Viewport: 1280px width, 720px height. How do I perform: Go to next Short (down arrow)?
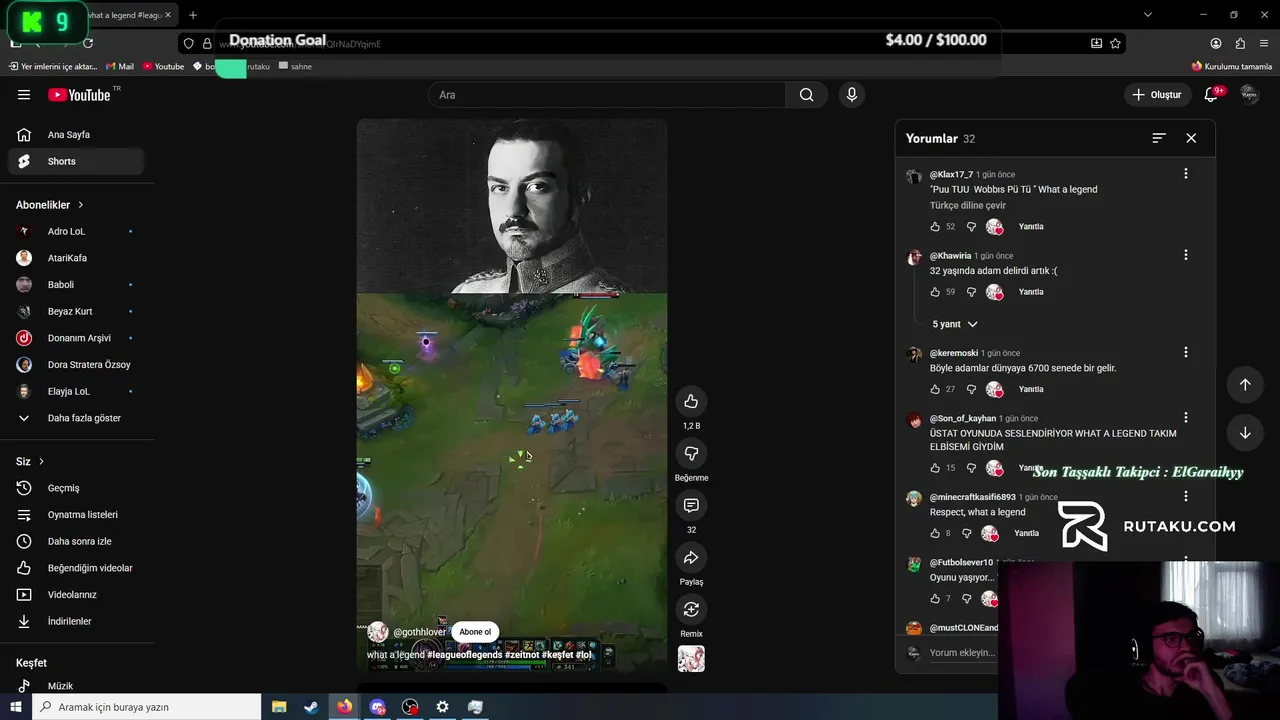tap(1245, 433)
